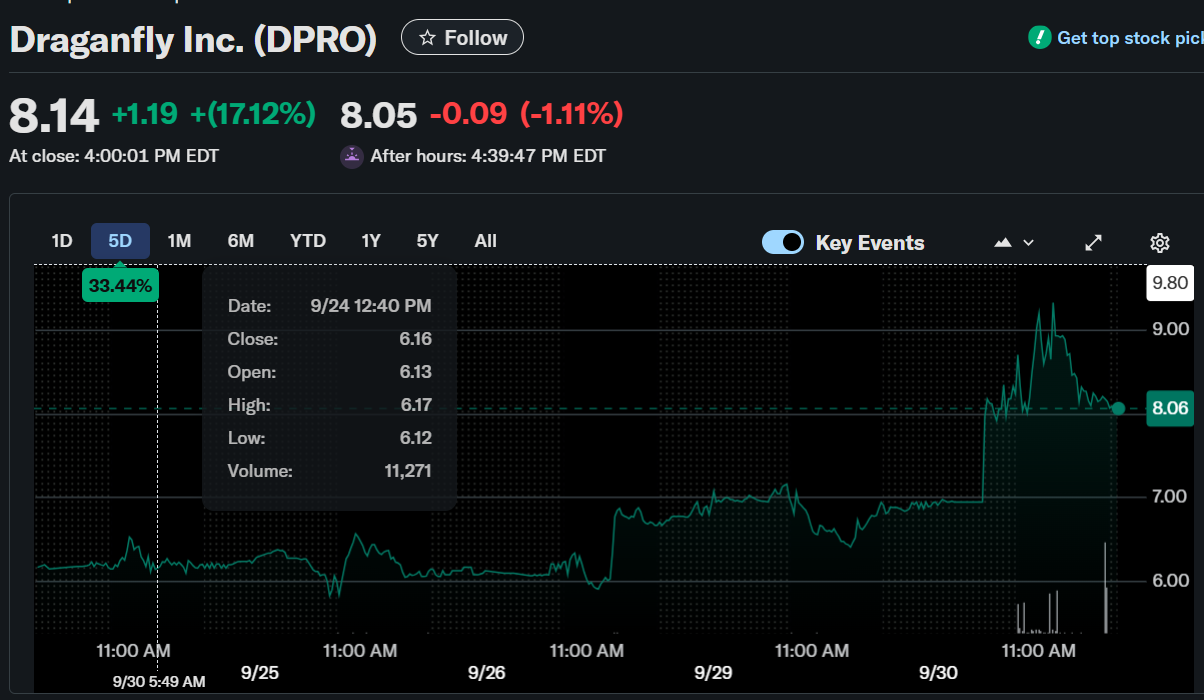Select the 1D time range tab
This screenshot has width=1204, height=700.
[62, 241]
